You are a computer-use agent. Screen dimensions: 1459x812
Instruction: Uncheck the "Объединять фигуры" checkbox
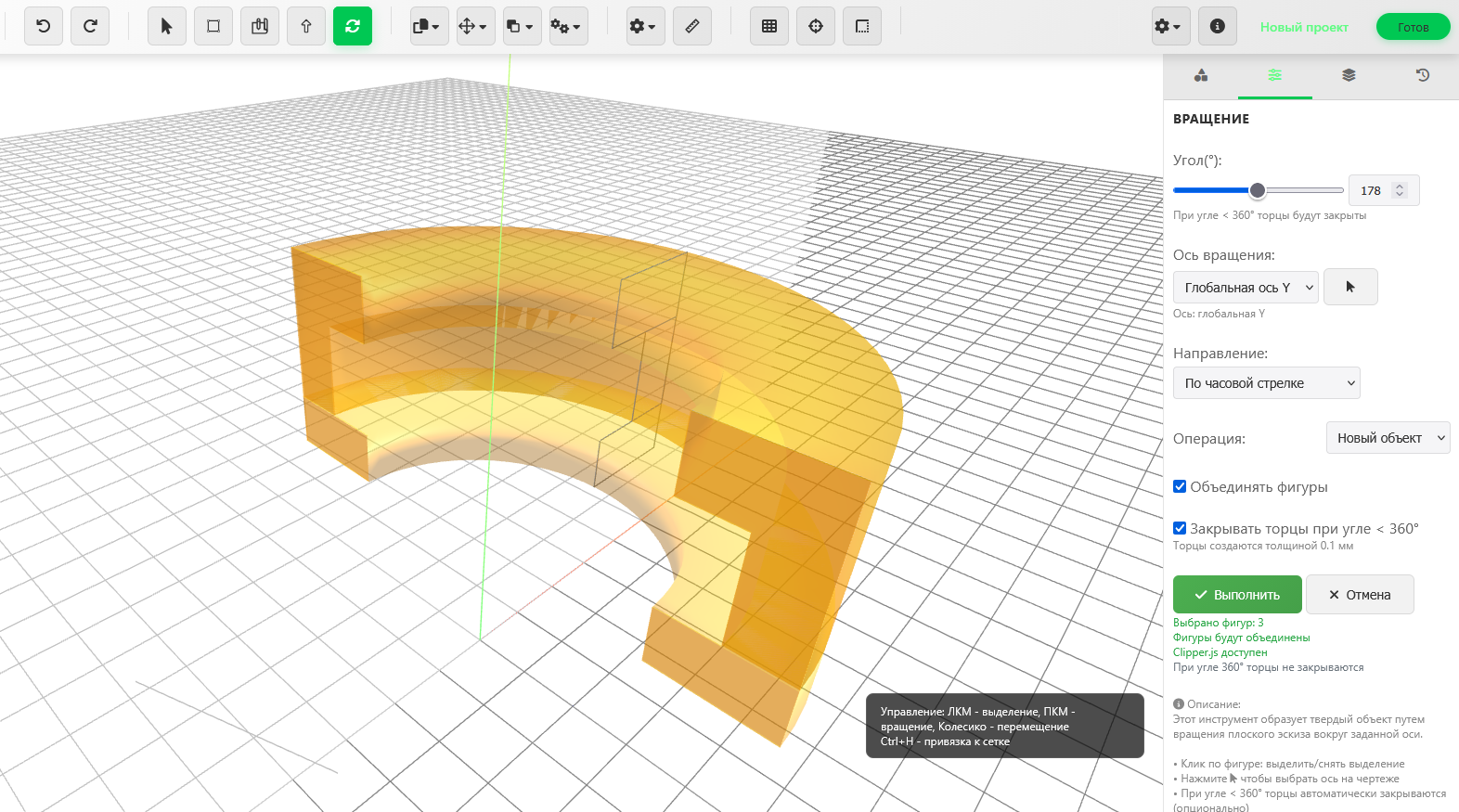(1180, 486)
